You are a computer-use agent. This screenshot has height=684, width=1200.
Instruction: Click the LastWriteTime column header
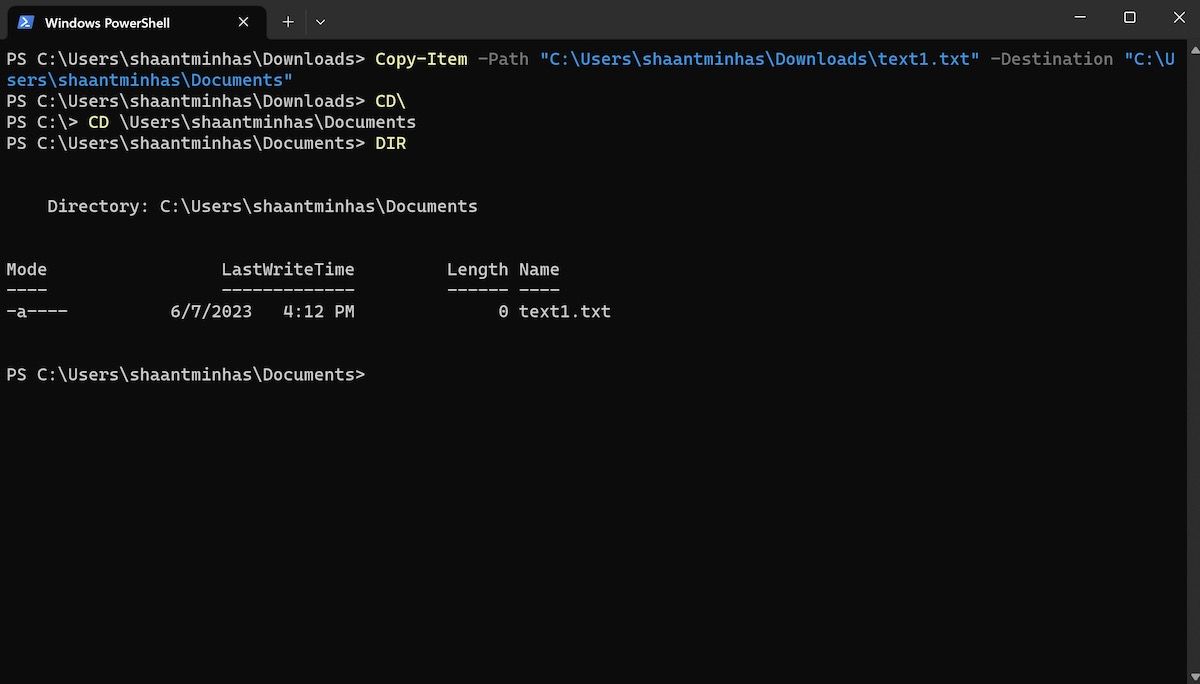(x=288, y=268)
